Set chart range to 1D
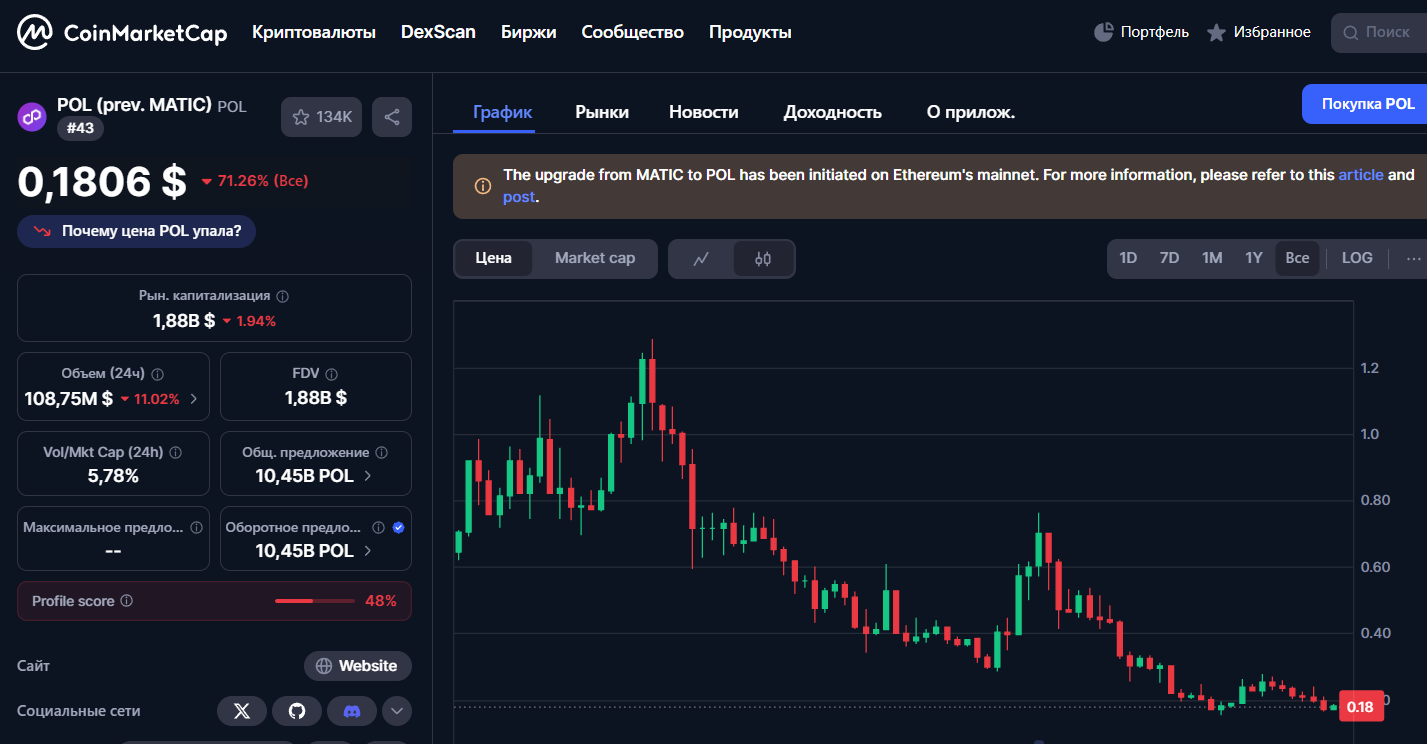Screen dimensions: 1427x744 tap(1128, 258)
